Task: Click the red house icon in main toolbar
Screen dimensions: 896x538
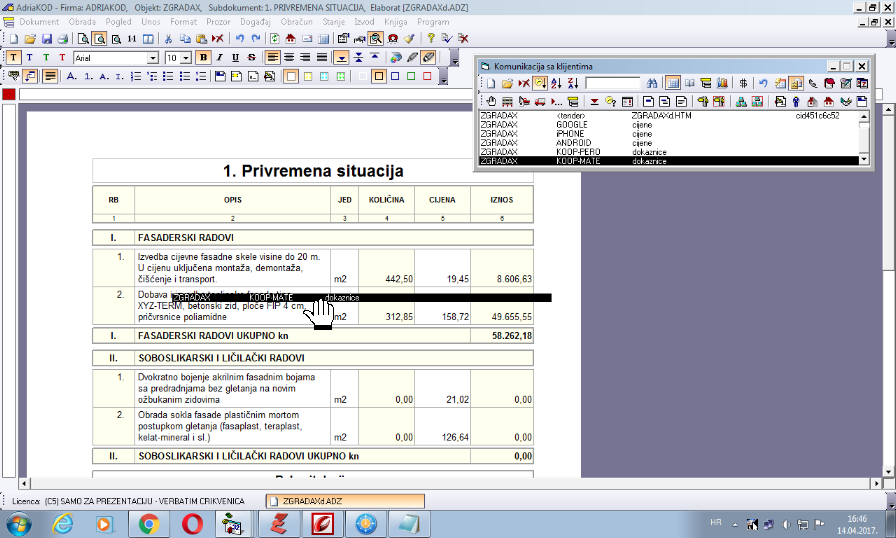Action: (x=290, y=39)
